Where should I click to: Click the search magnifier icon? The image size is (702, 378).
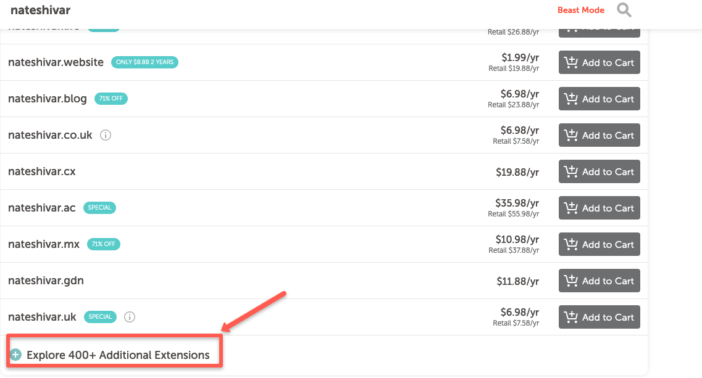624,9
